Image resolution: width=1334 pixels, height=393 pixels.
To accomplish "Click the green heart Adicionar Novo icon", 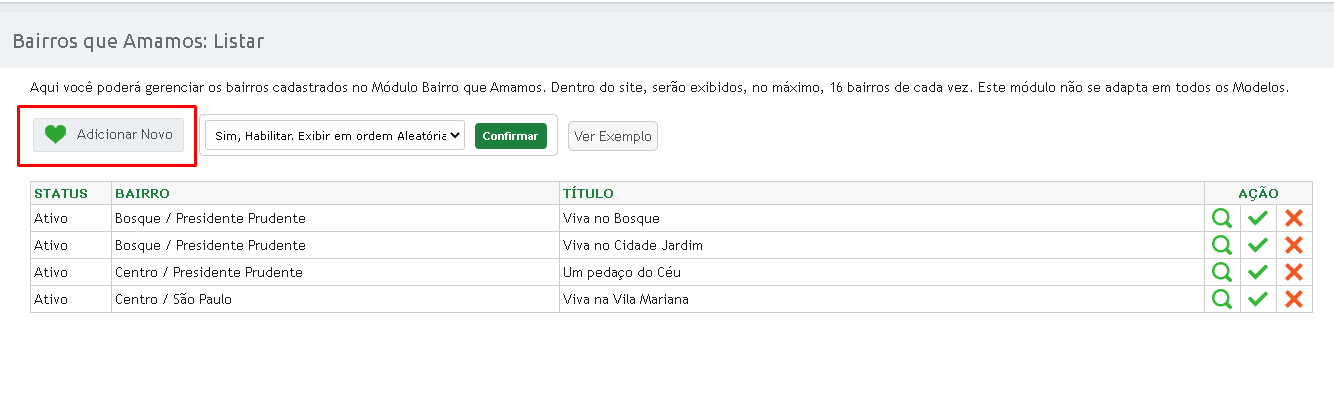I will (x=56, y=135).
